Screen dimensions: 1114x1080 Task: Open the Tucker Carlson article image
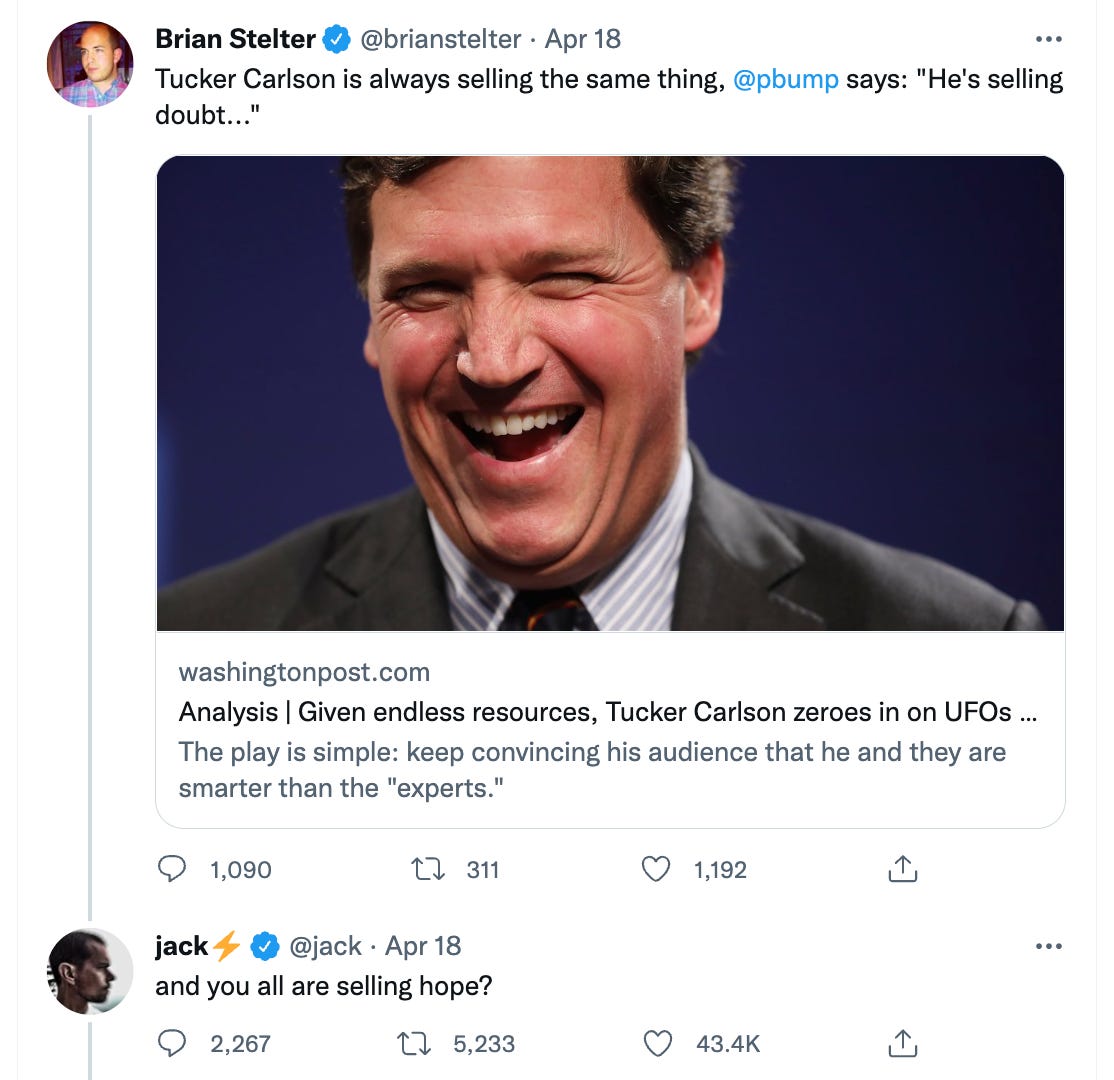click(x=610, y=393)
